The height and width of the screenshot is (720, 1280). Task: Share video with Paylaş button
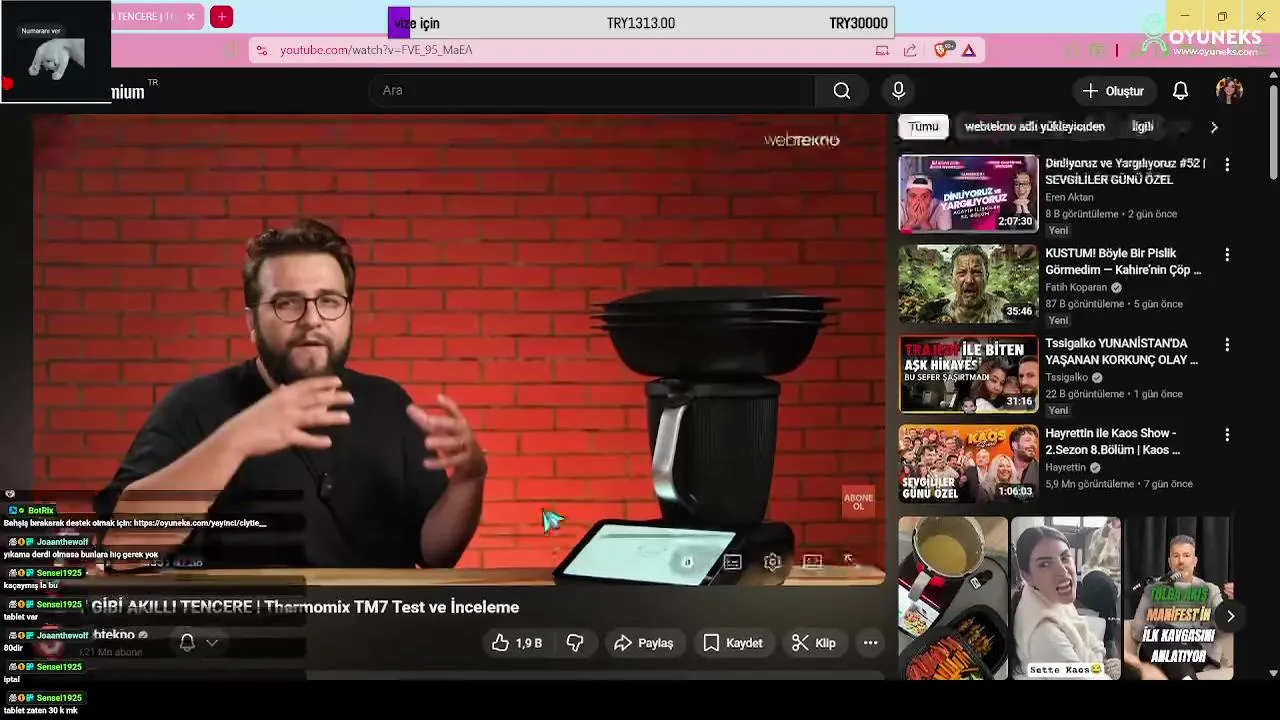[644, 643]
